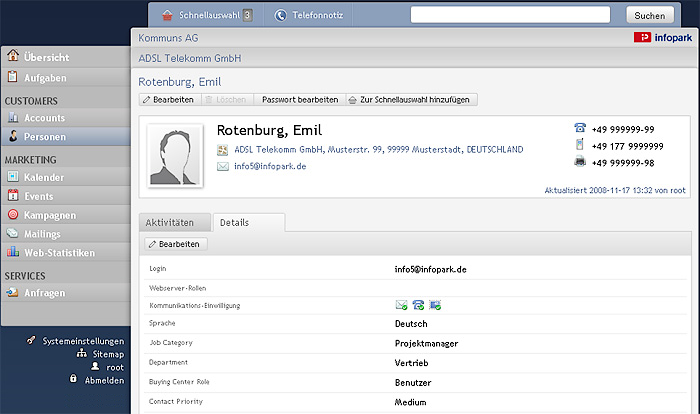The height and width of the screenshot is (414, 700).
Task: Click the Schnellauswahl basket icon
Action: (x=167, y=15)
